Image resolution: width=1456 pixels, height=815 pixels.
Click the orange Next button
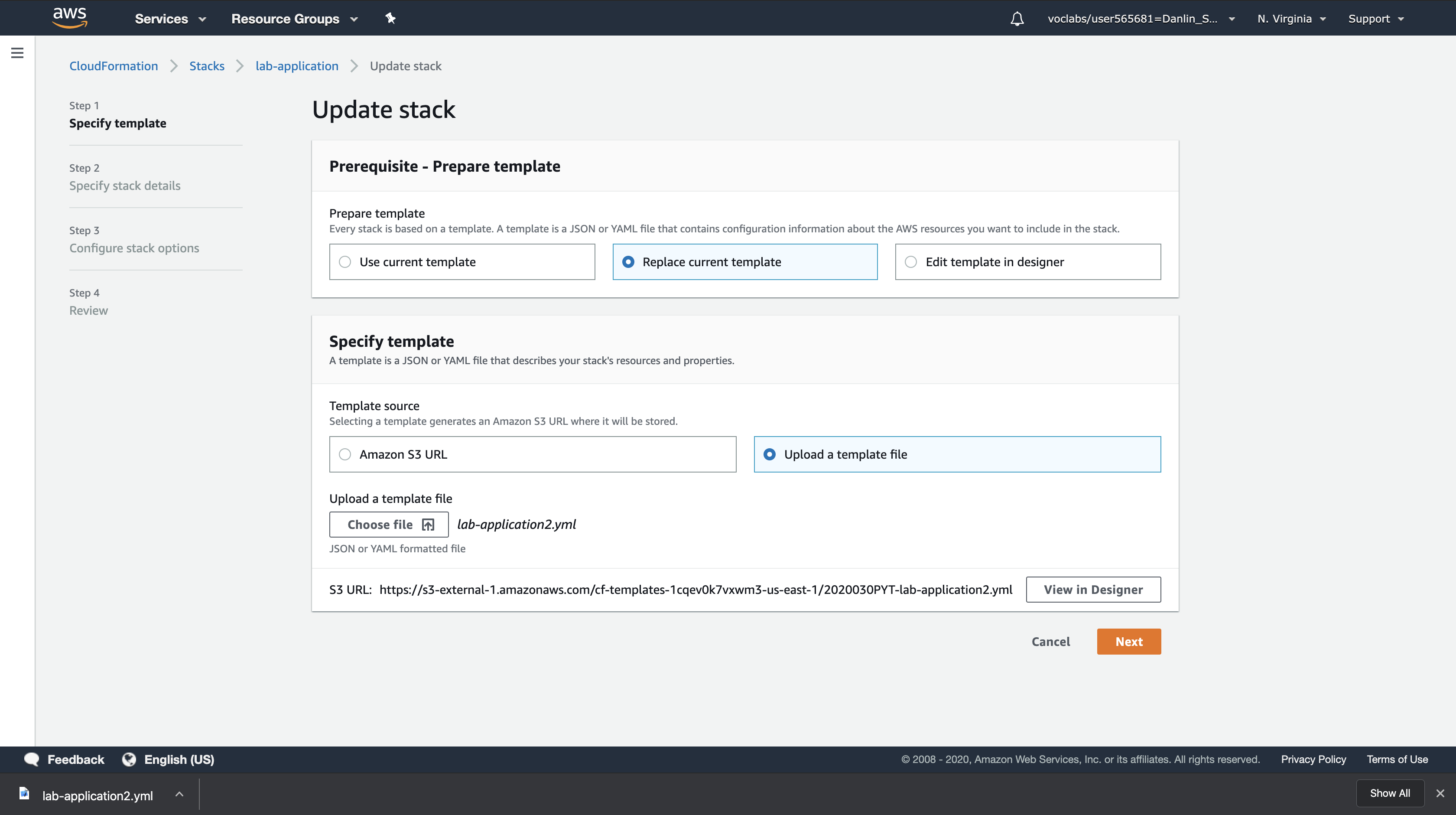(x=1128, y=641)
